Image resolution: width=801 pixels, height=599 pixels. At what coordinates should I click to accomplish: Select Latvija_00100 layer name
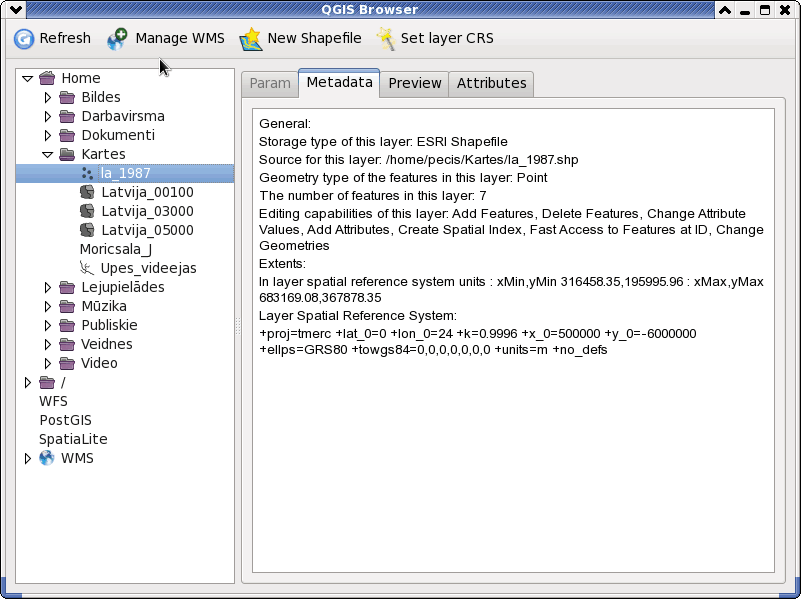click(147, 193)
